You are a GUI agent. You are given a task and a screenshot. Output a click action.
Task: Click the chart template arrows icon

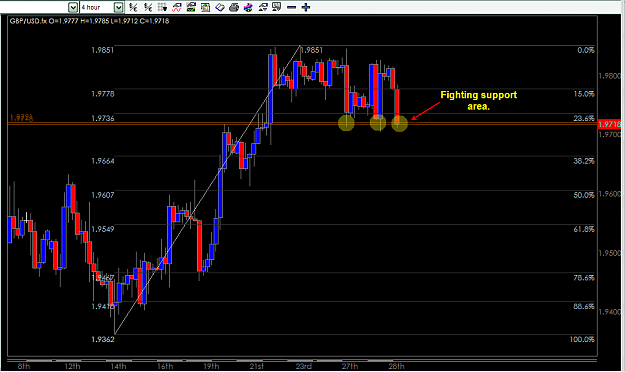point(263,7)
